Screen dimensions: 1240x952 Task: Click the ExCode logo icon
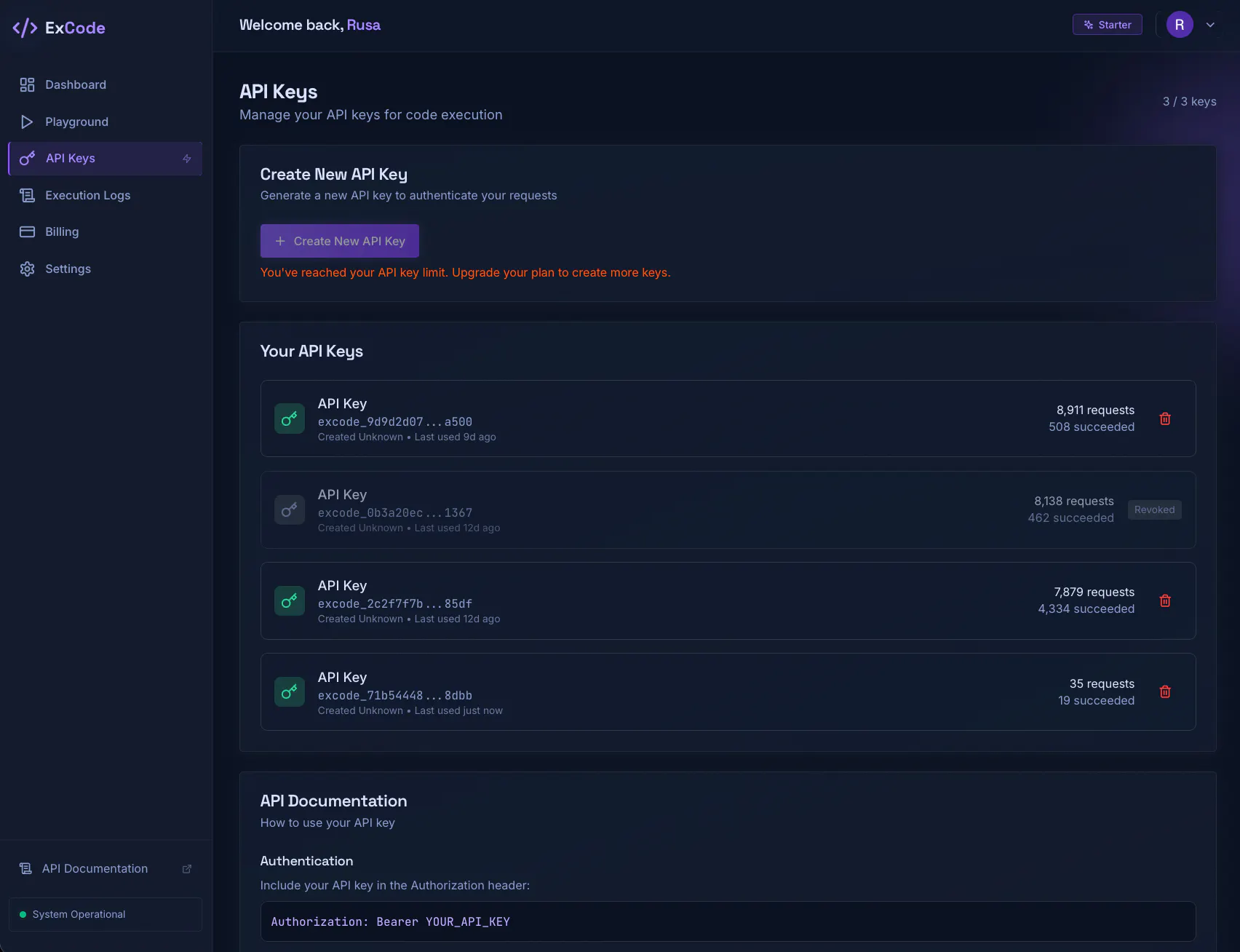(25, 28)
